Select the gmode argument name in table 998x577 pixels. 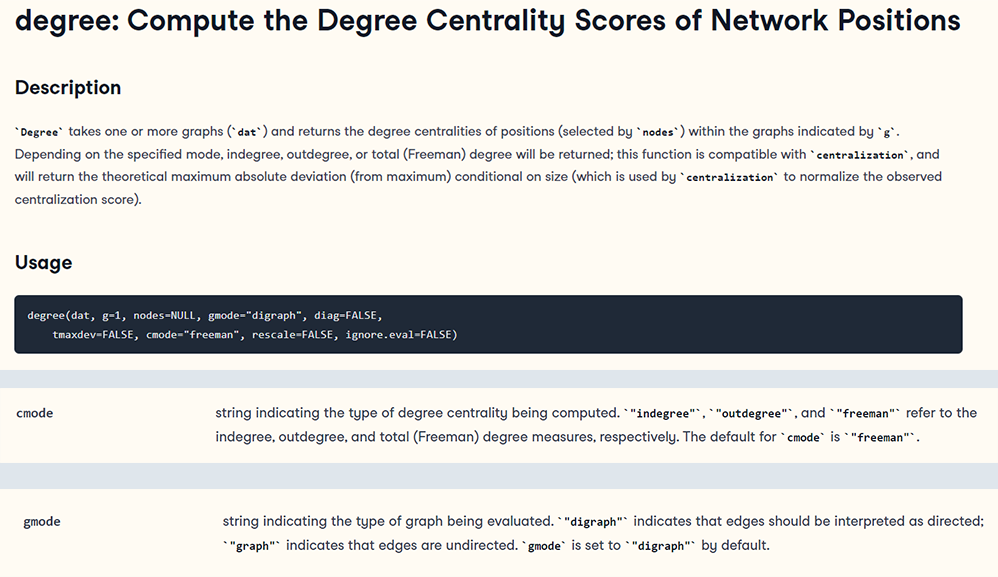coord(42,522)
